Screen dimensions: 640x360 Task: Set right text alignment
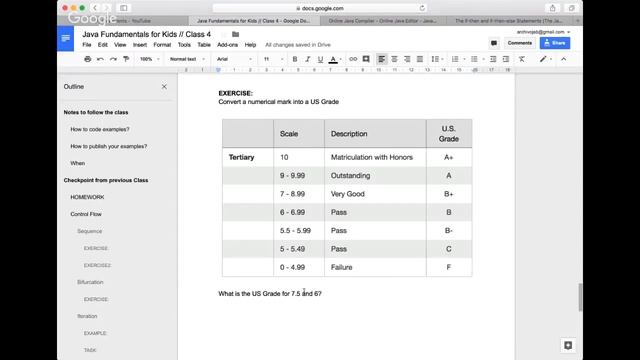tap(407, 59)
